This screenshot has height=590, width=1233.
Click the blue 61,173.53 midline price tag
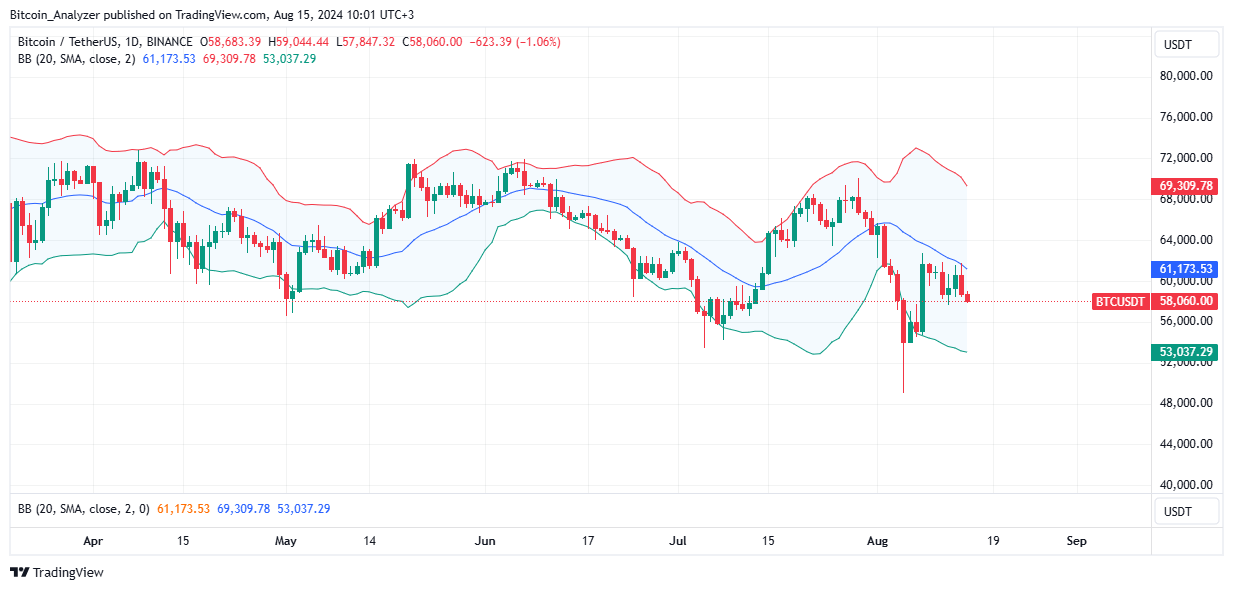(1185, 269)
